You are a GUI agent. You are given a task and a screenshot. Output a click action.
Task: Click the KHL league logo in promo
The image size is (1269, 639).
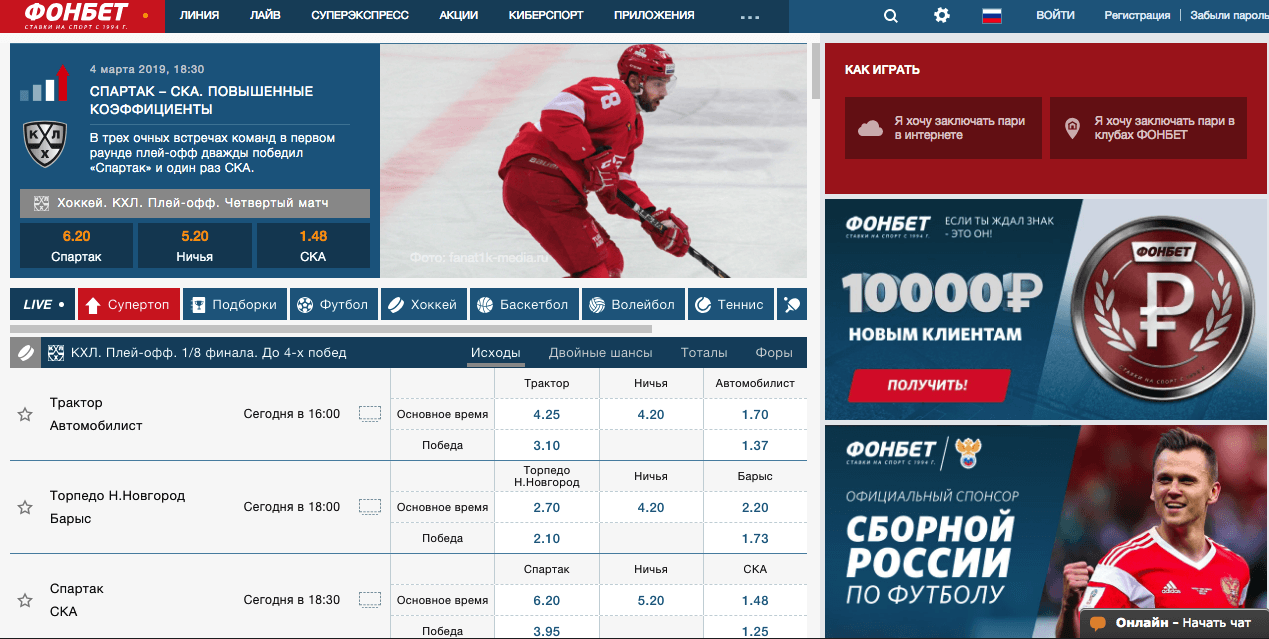coord(45,143)
